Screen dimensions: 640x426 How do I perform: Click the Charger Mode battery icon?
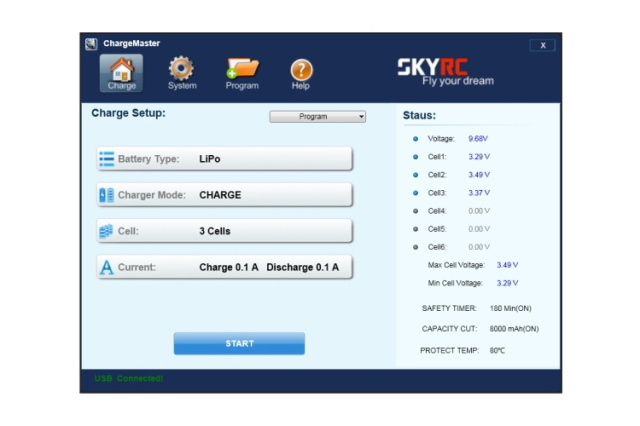106,195
